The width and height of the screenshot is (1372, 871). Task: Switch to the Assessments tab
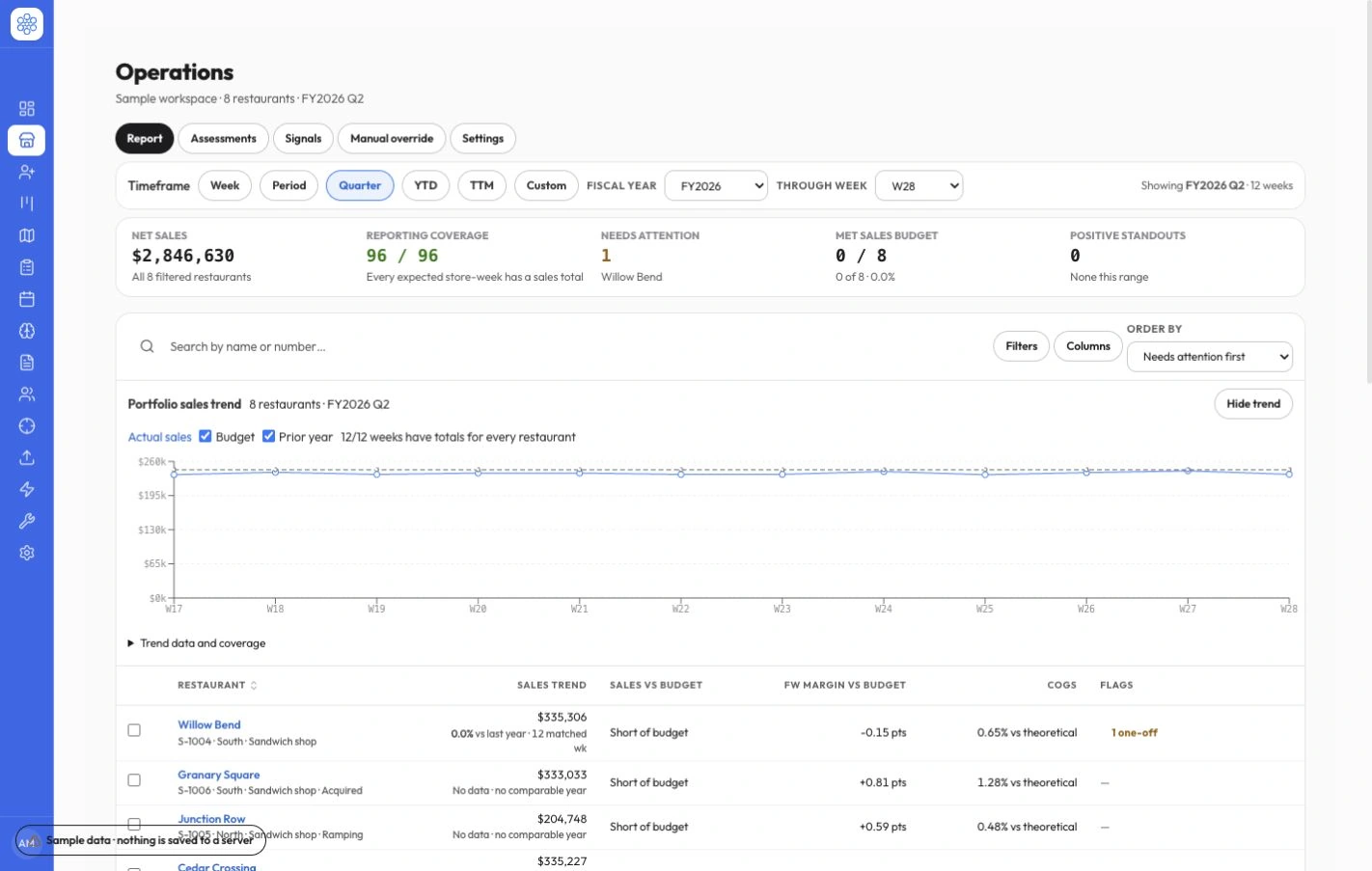pyautogui.click(x=224, y=139)
